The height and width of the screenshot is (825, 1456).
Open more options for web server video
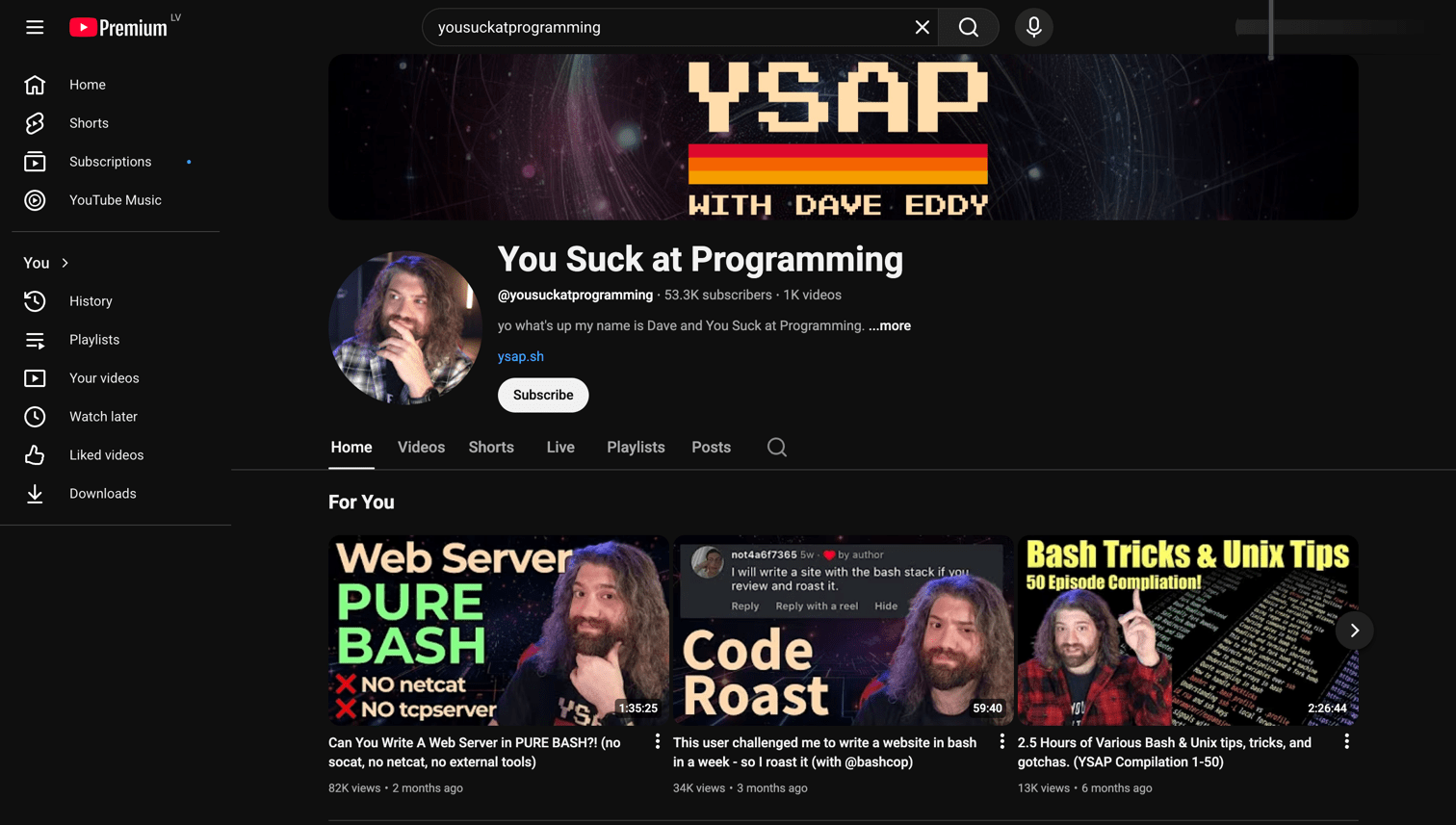(658, 741)
